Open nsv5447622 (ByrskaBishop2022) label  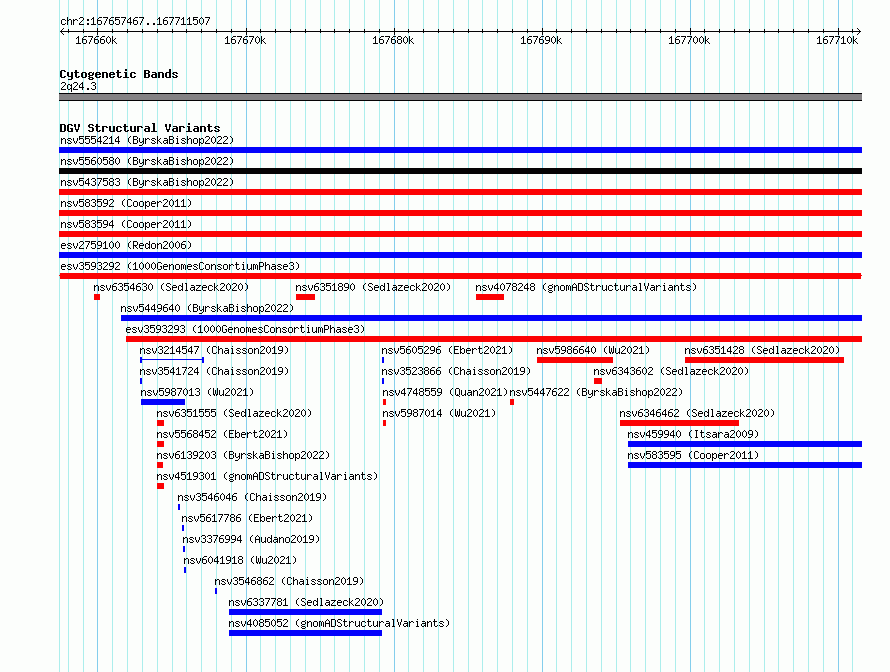click(x=597, y=392)
